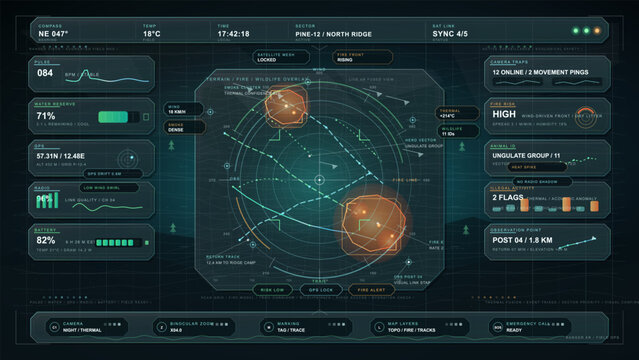Expand the Fire Risk HIGH panel

(x=547, y=116)
